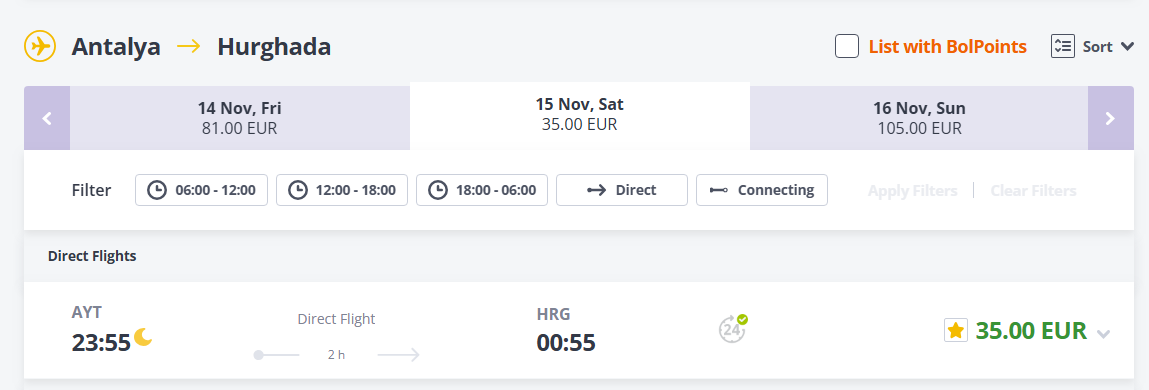Toggle the 06:00 - 12:00 time filter

click(202, 190)
